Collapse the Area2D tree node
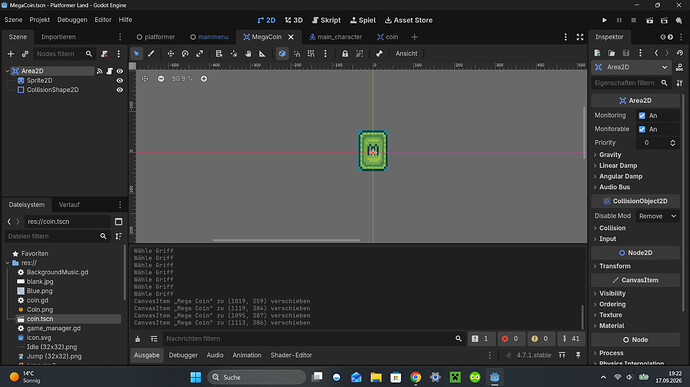 (7, 71)
